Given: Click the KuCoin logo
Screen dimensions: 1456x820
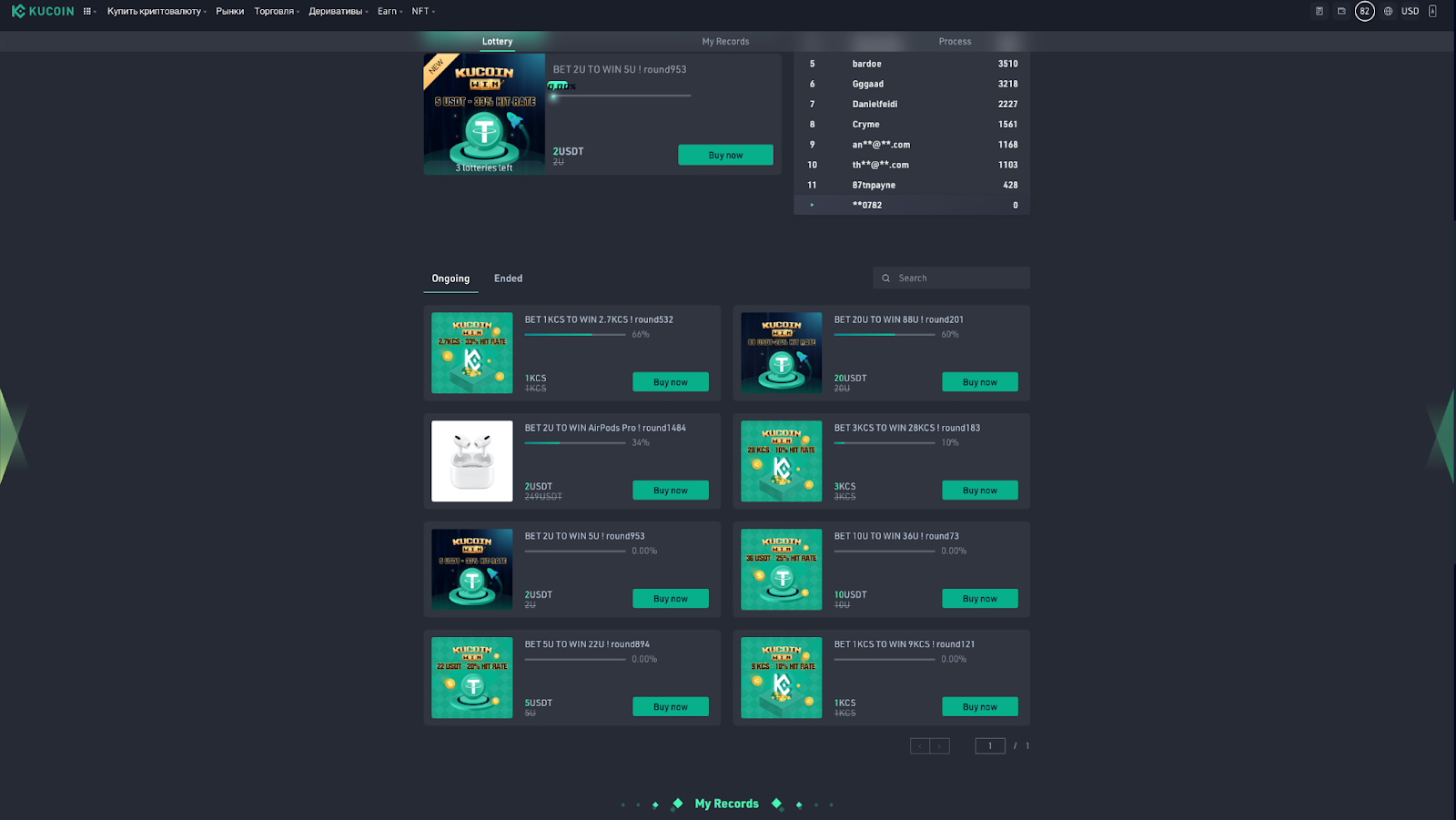Looking at the screenshot, I should (43, 11).
